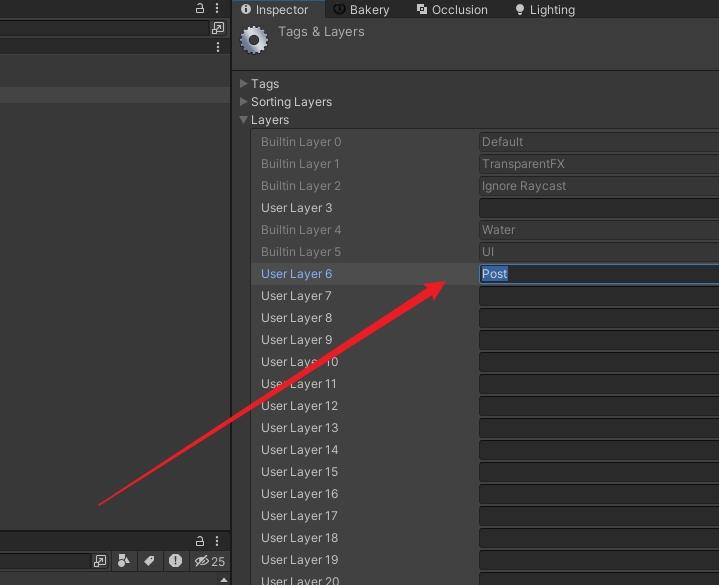Click the User Layer 15 name field
This screenshot has height=585, width=719.
click(599, 472)
